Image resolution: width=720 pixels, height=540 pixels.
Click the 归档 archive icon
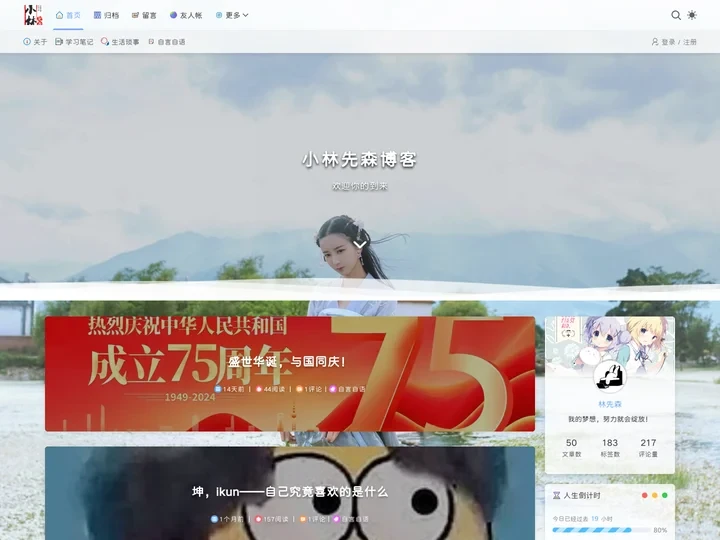click(97, 15)
